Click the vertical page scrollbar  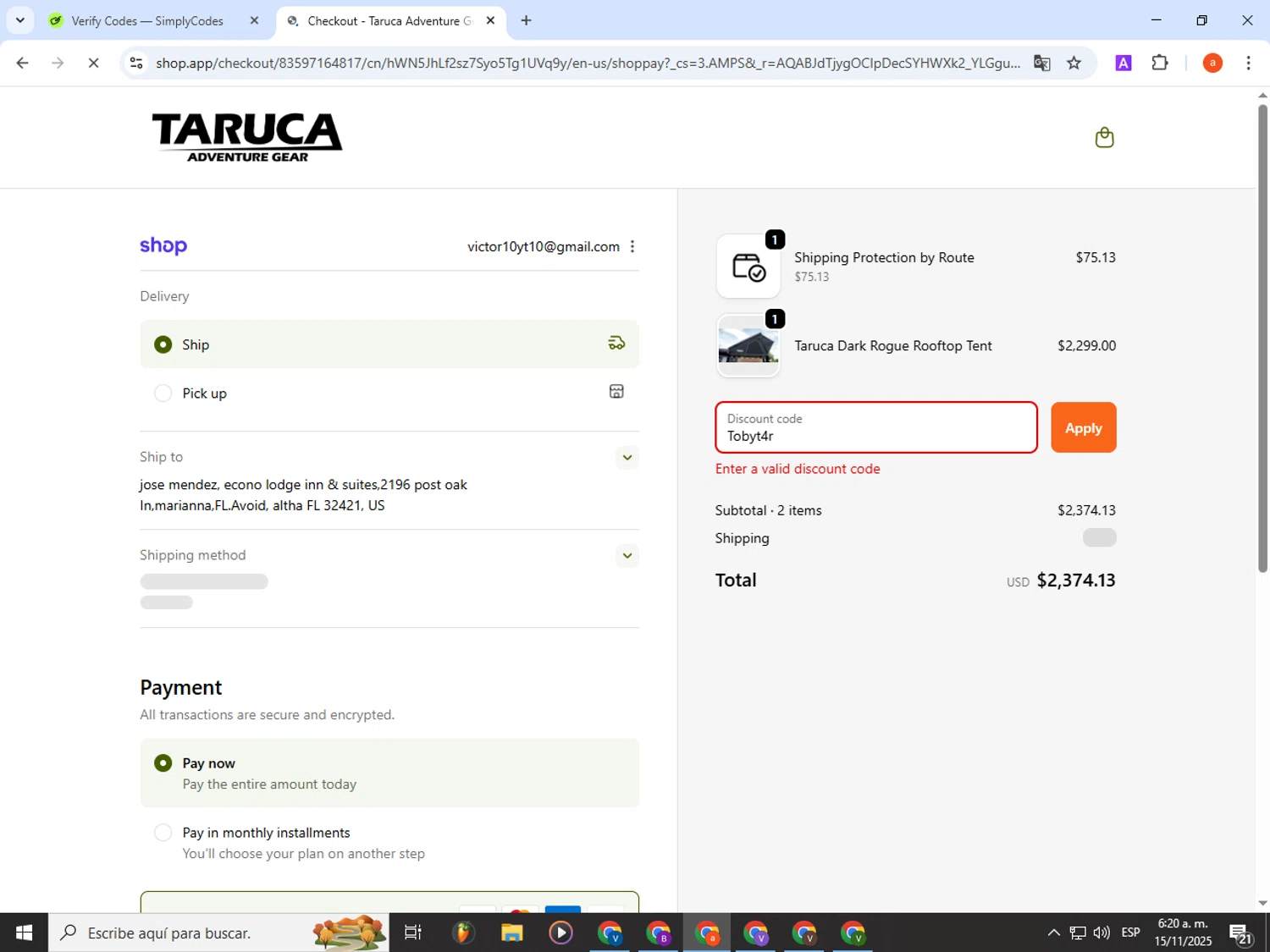click(x=1262, y=338)
